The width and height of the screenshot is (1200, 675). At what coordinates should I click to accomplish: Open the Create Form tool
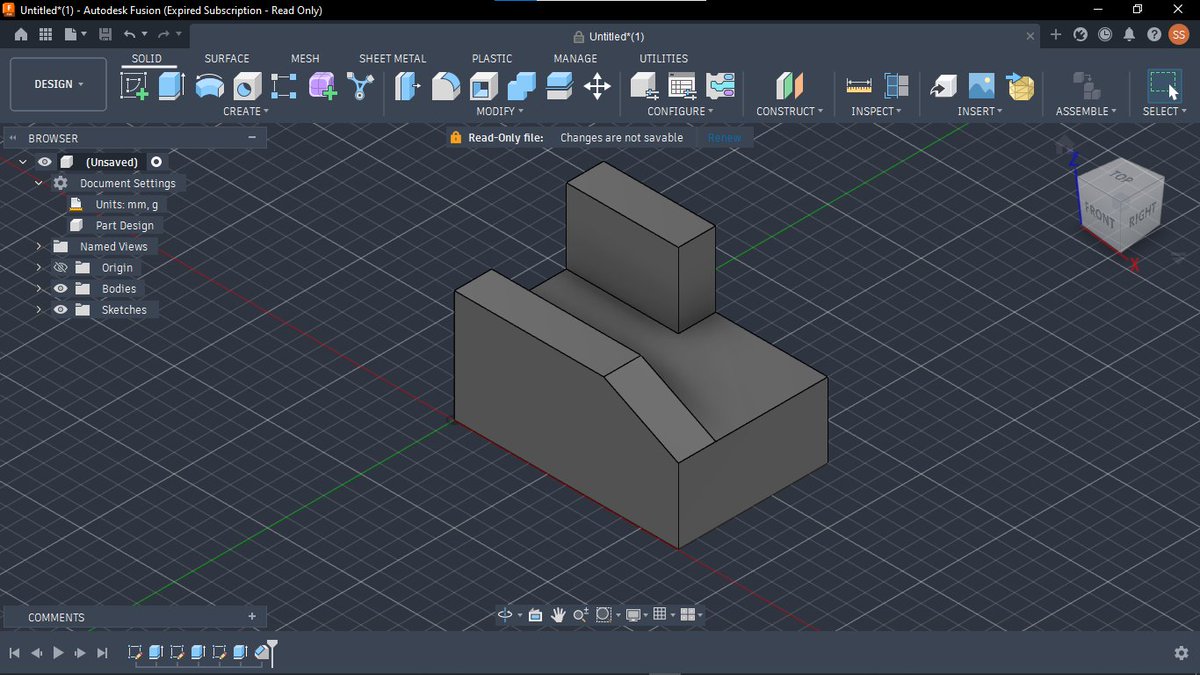(x=322, y=86)
